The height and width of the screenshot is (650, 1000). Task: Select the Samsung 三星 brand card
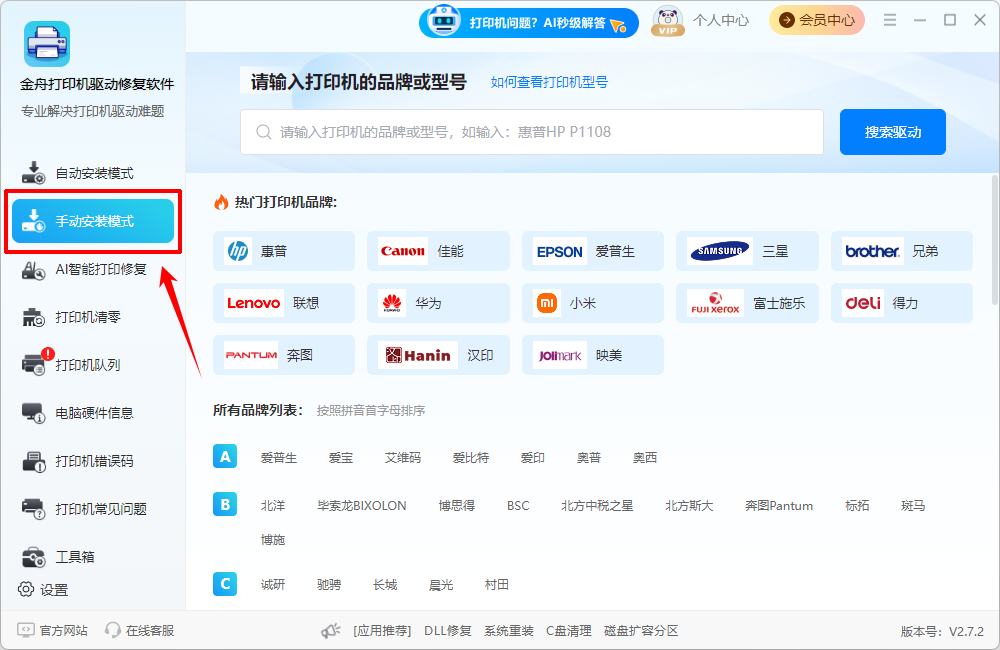click(x=747, y=251)
